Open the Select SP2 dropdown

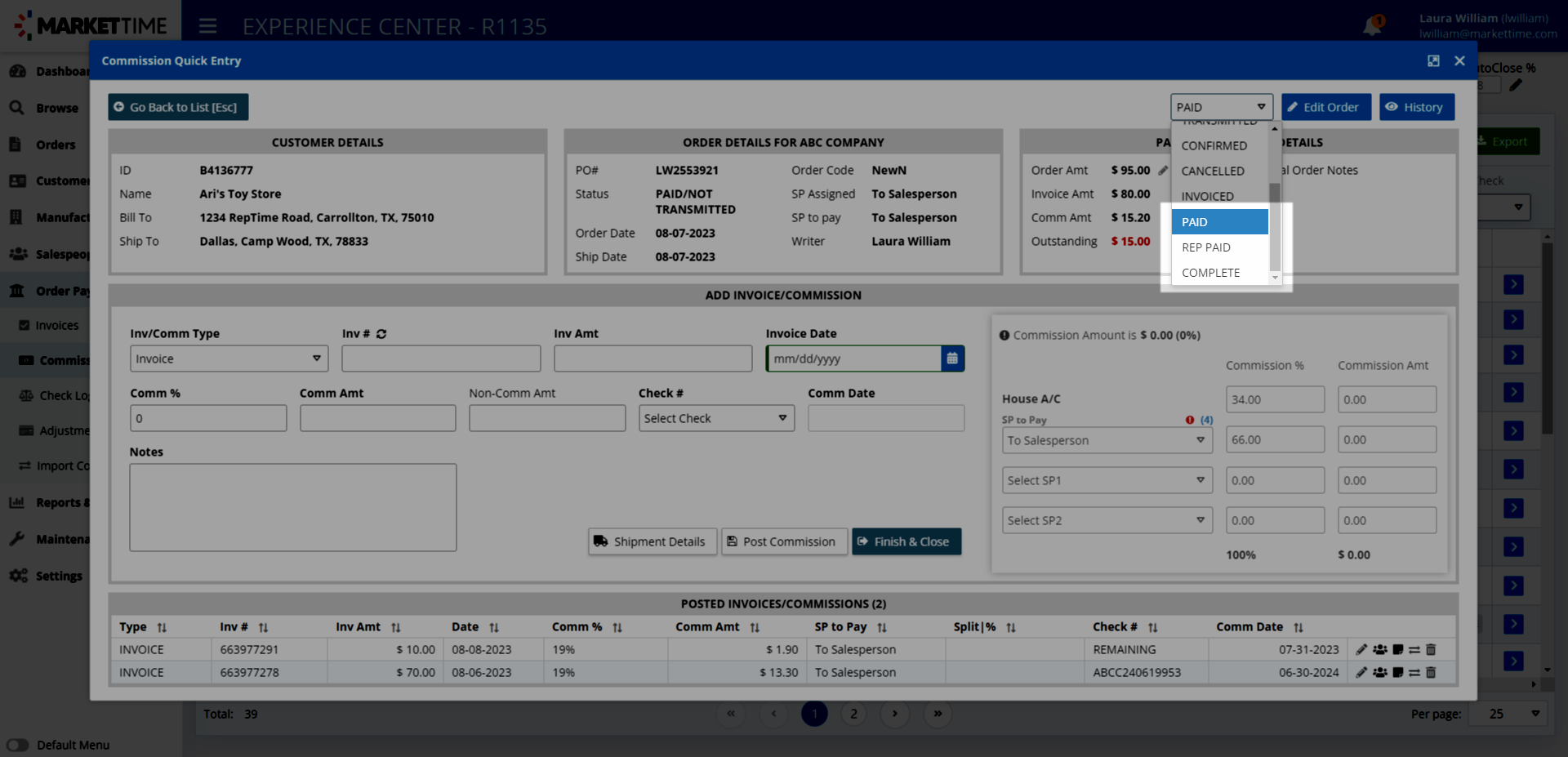point(1107,520)
